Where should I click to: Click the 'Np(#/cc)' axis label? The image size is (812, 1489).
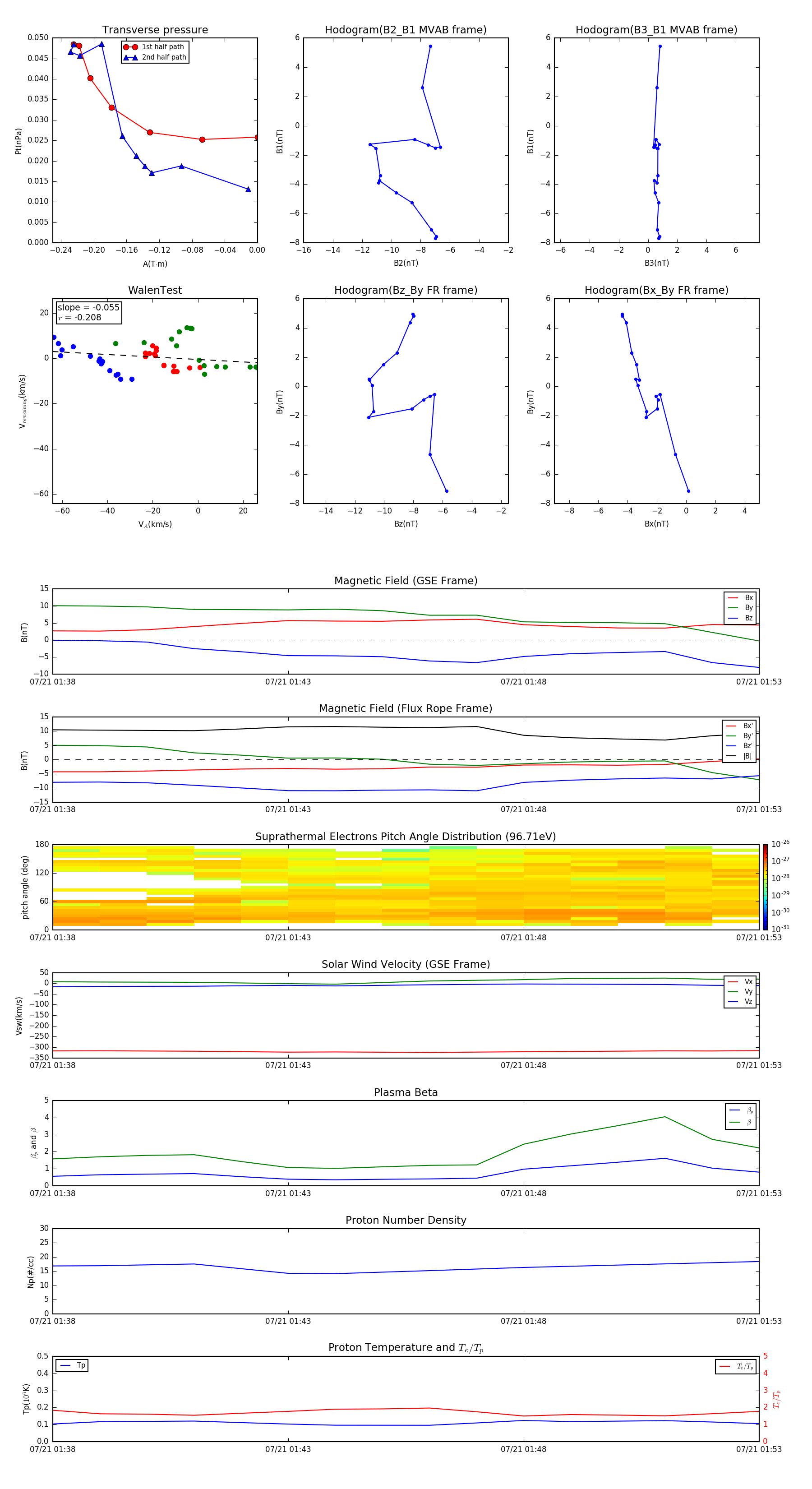[x=31, y=1272]
